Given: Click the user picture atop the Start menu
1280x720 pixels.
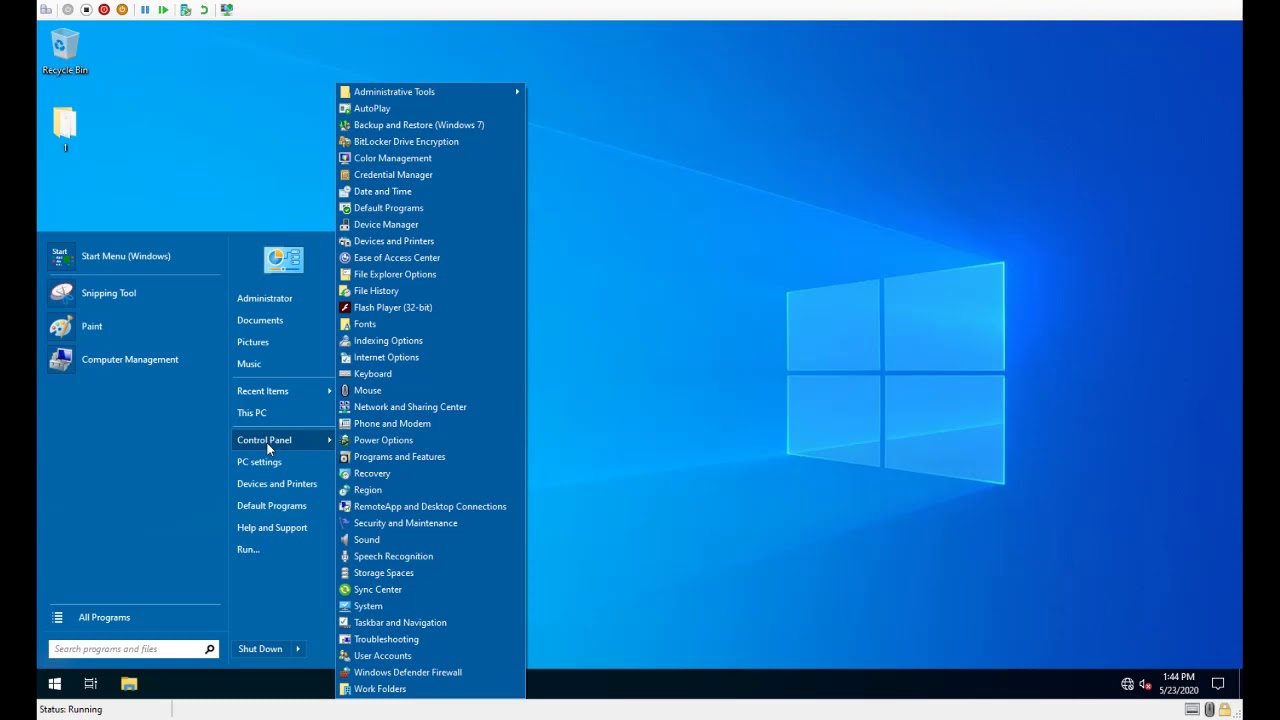Looking at the screenshot, I should [x=283, y=260].
